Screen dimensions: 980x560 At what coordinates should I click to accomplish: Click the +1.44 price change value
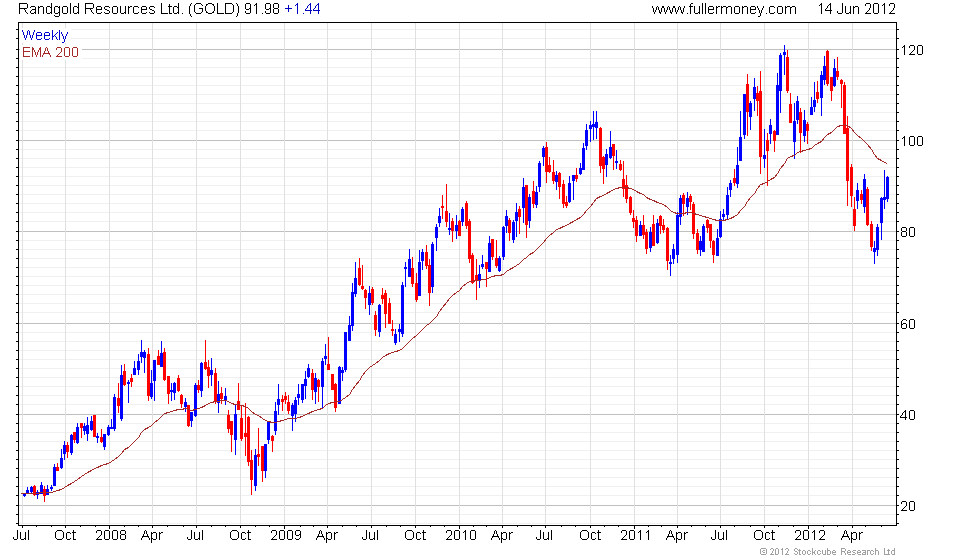pyautogui.click(x=302, y=9)
